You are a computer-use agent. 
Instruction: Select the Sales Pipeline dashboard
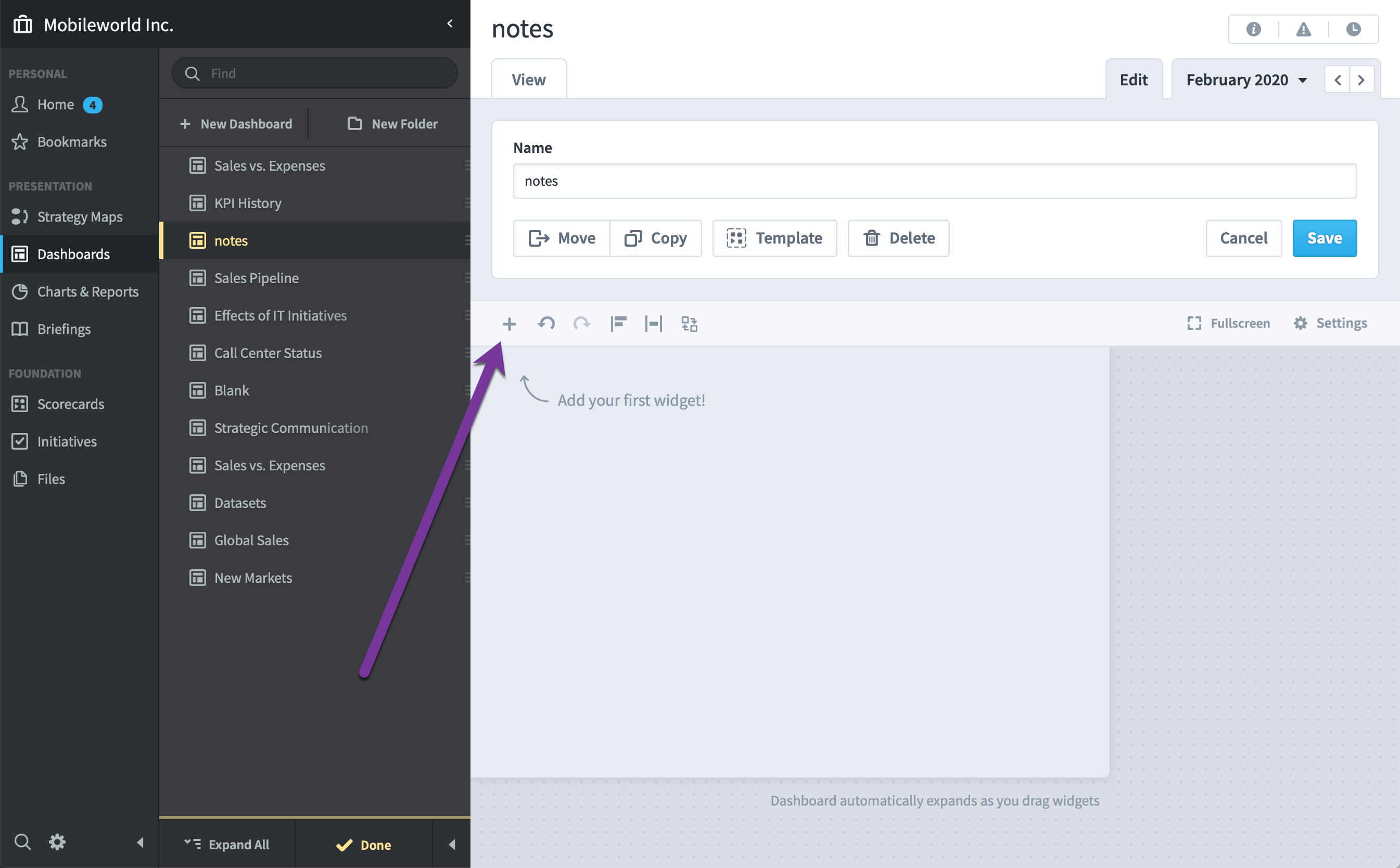tap(314, 278)
